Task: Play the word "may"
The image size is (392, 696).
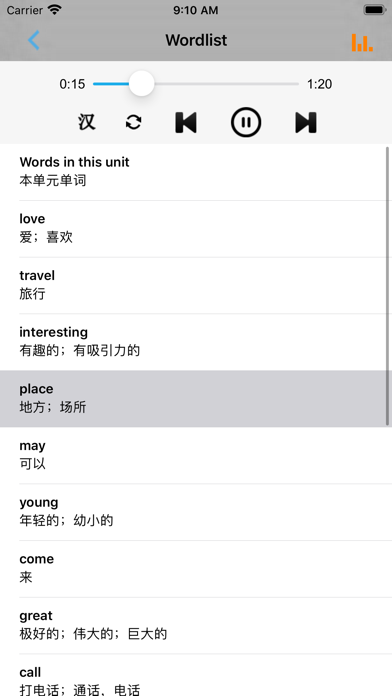Action: tap(196, 455)
